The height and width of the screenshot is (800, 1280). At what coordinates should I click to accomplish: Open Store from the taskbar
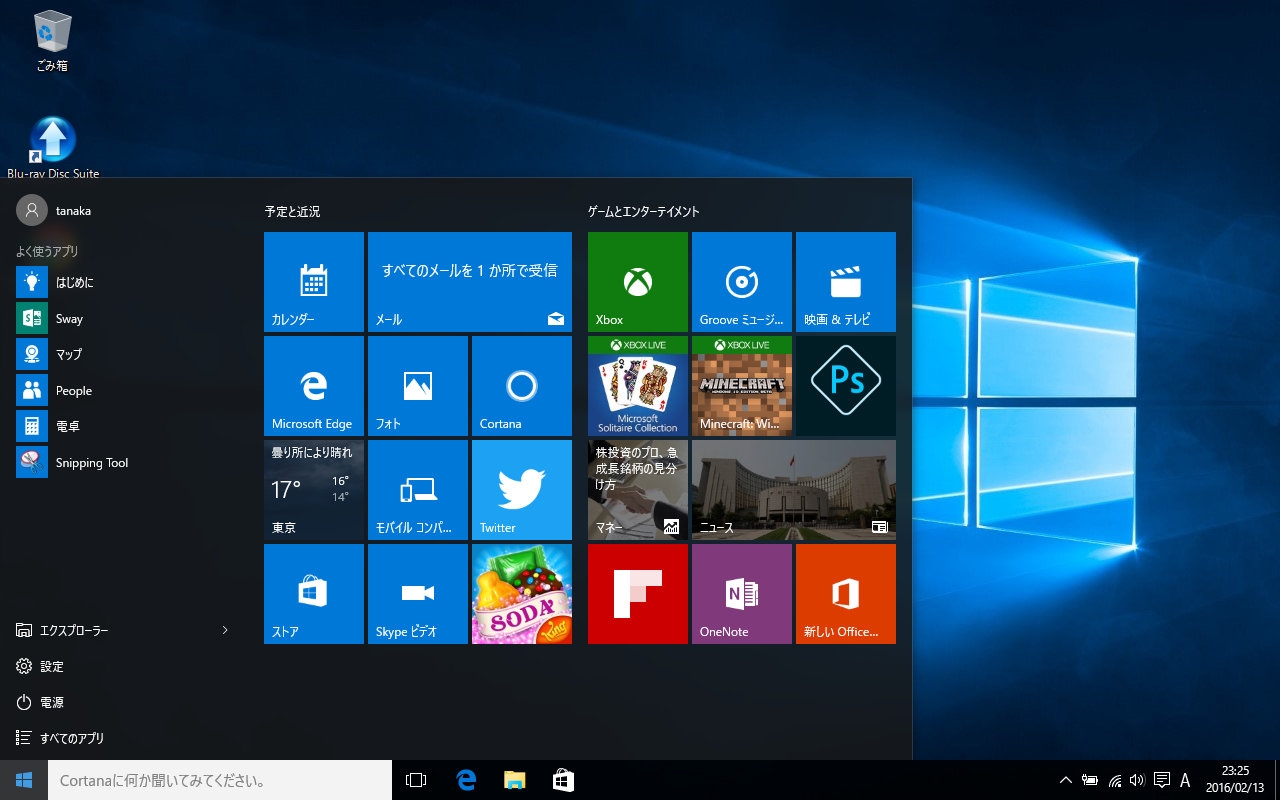pyautogui.click(x=564, y=780)
